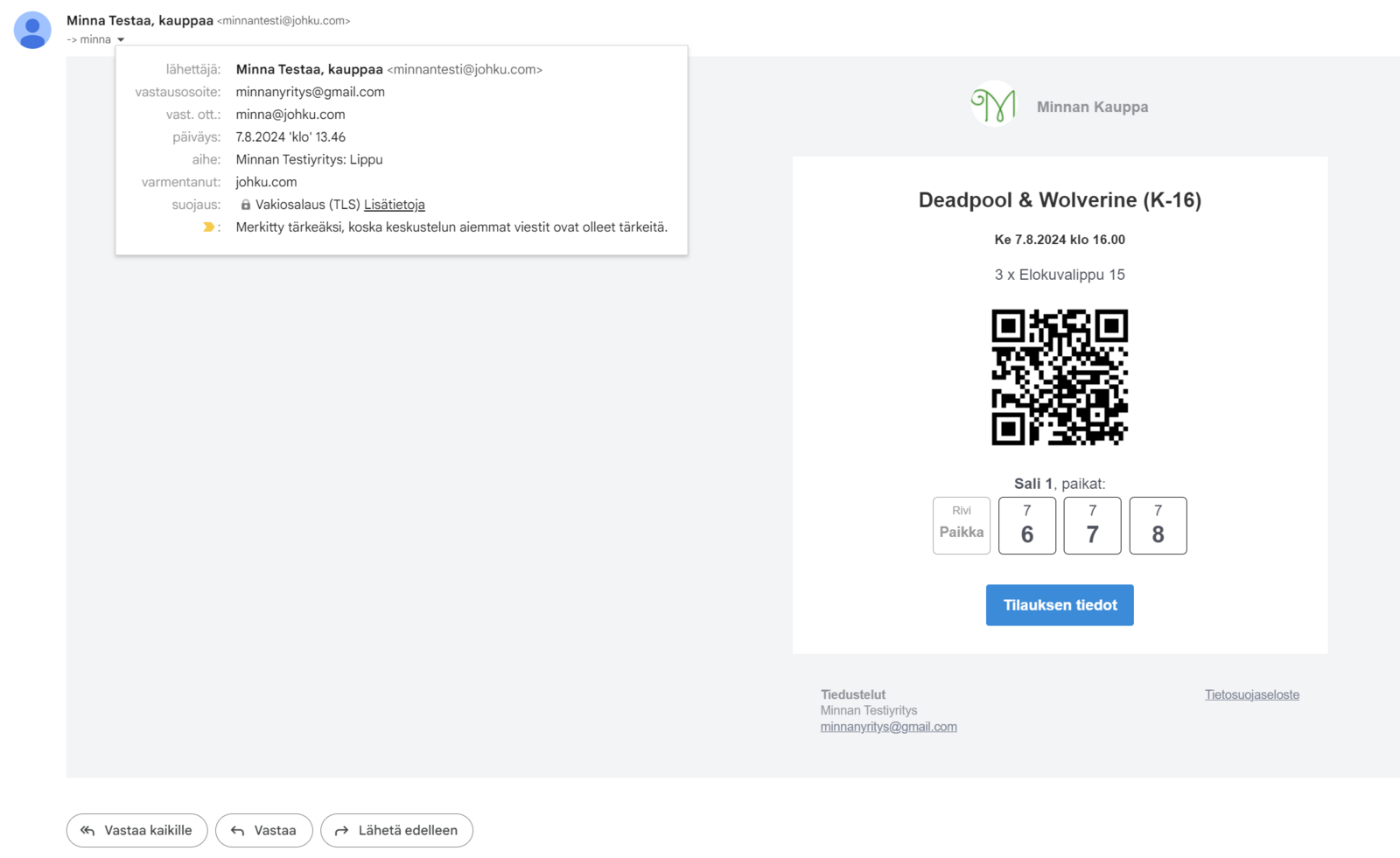Click Minnan Kauppa store name
Viewport: 1400px width, 858px height.
(x=1092, y=107)
